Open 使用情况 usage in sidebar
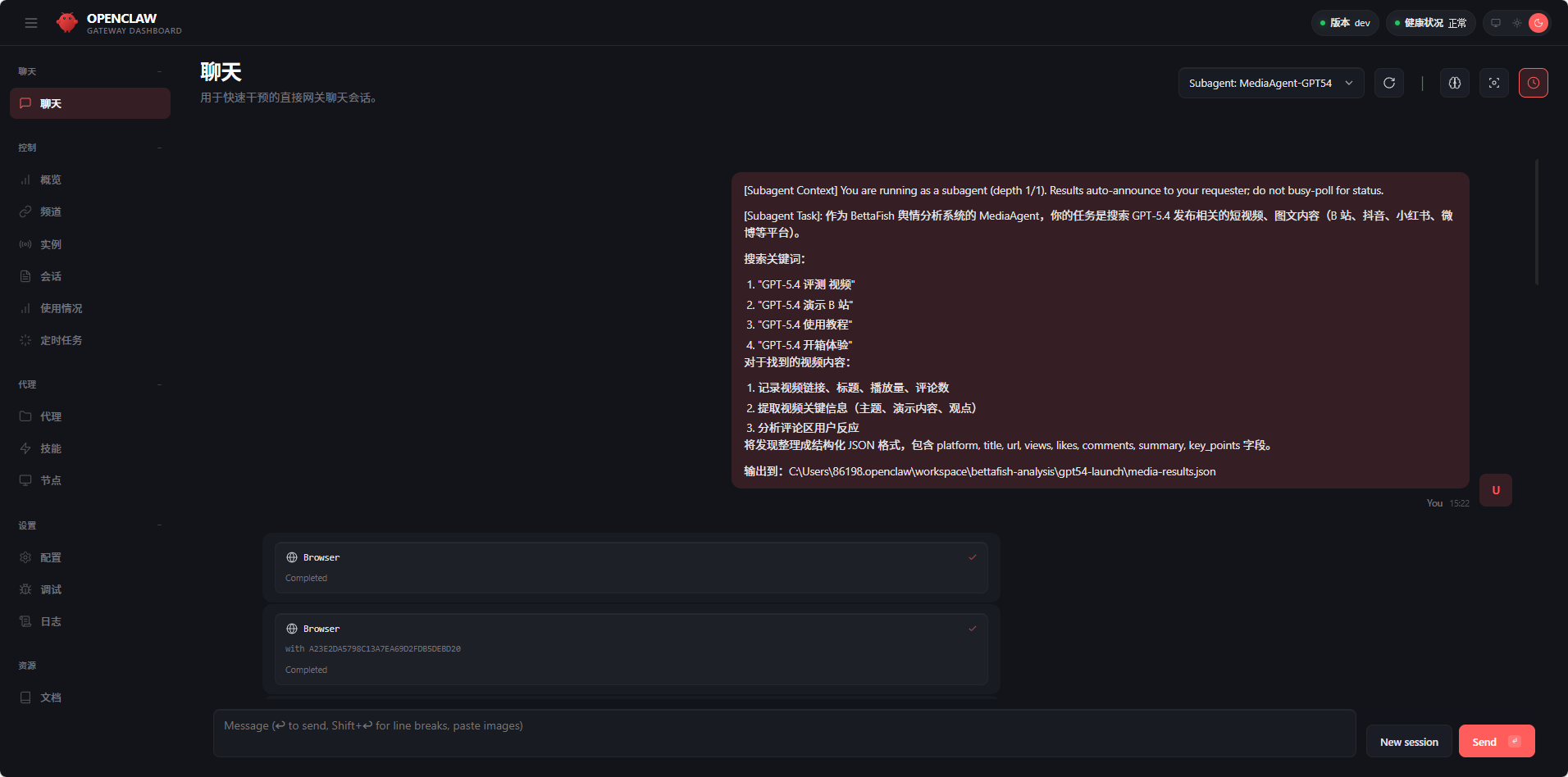This screenshot has height=777, width=1568. [90, 308]
